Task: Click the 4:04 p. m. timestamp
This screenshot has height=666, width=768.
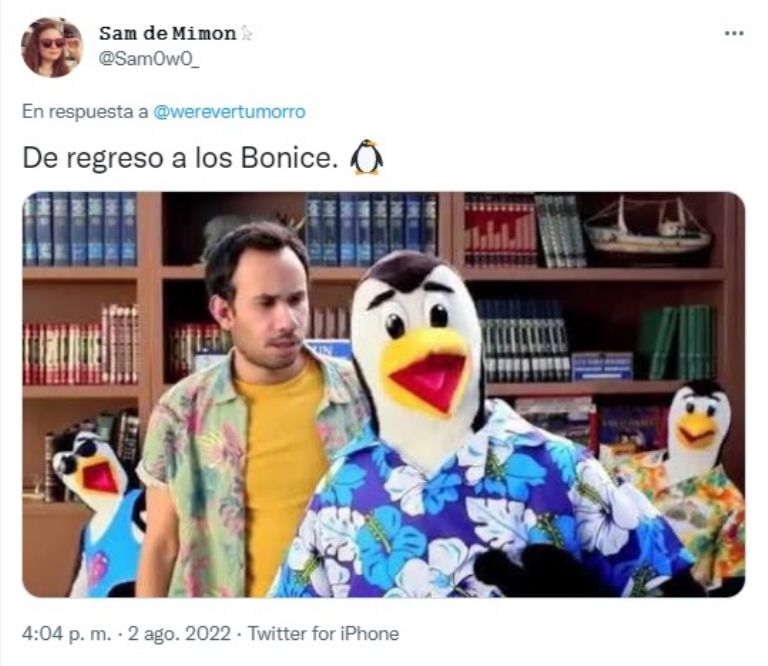Action: coord(67,634)
